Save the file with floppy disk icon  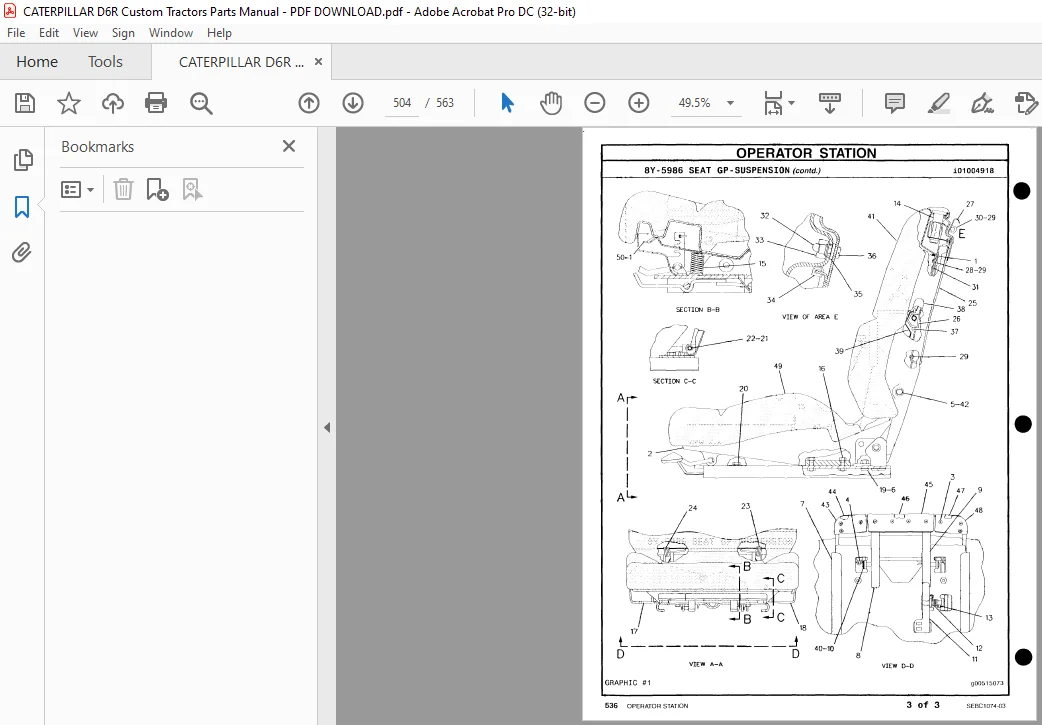click(25, 103)
